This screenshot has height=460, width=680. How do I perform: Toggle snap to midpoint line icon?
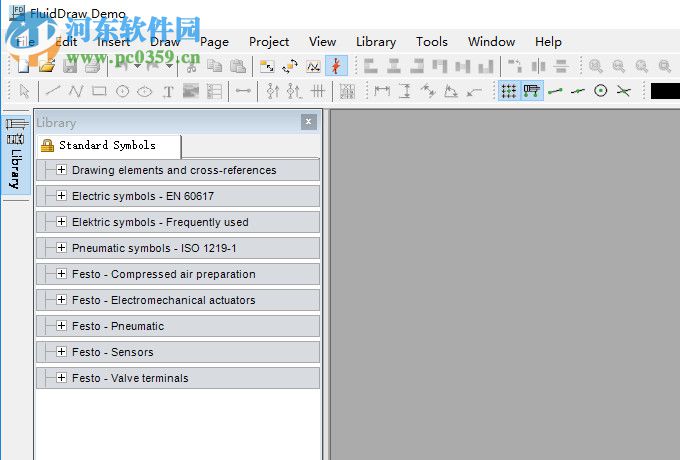578,91
